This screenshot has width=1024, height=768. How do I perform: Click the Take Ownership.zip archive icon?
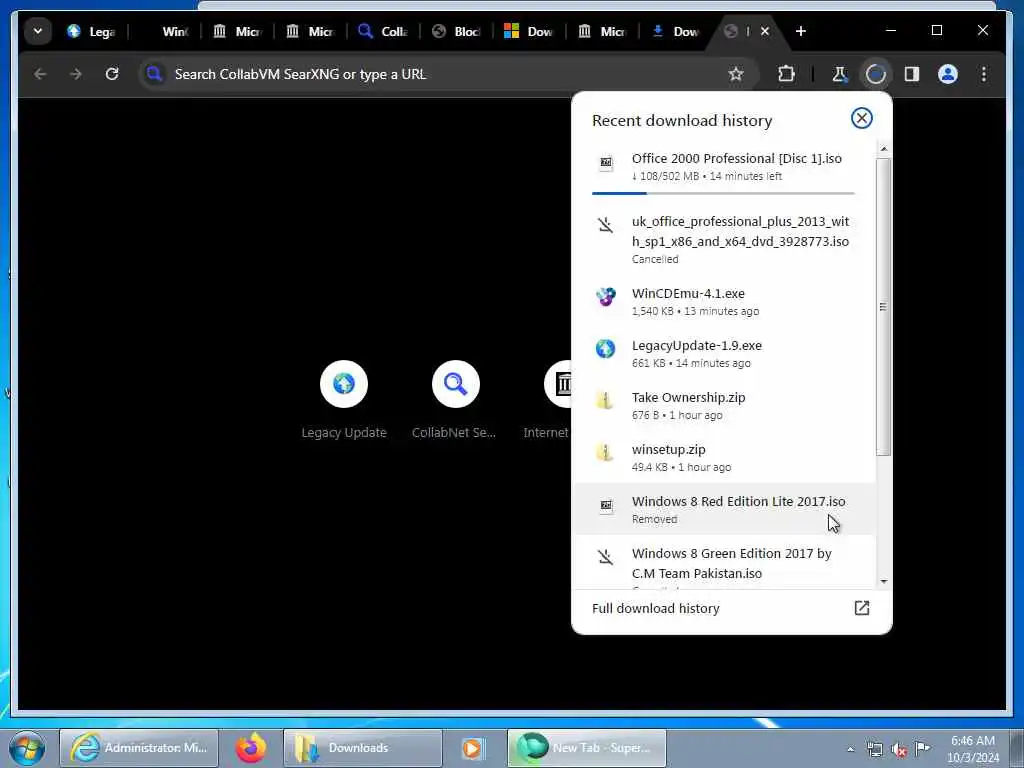point(605,400)
